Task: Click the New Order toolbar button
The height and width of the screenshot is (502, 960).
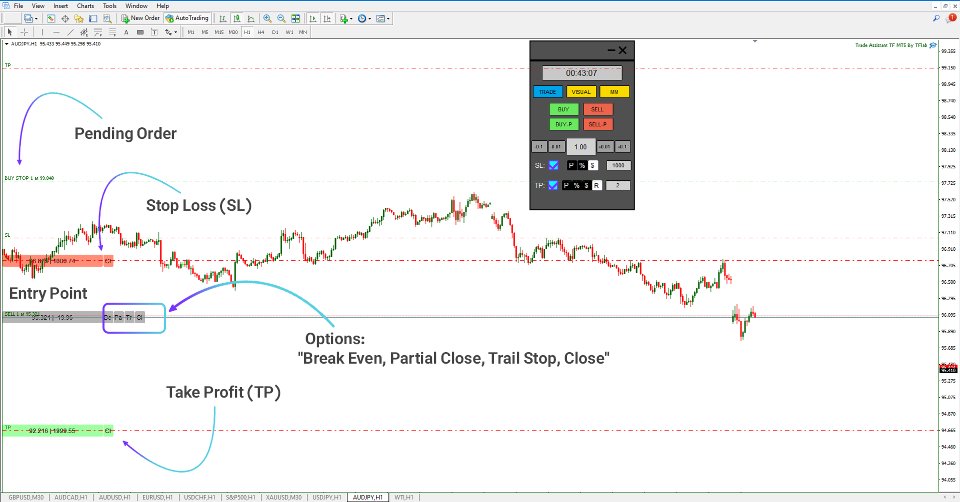Action: [140, 18]
